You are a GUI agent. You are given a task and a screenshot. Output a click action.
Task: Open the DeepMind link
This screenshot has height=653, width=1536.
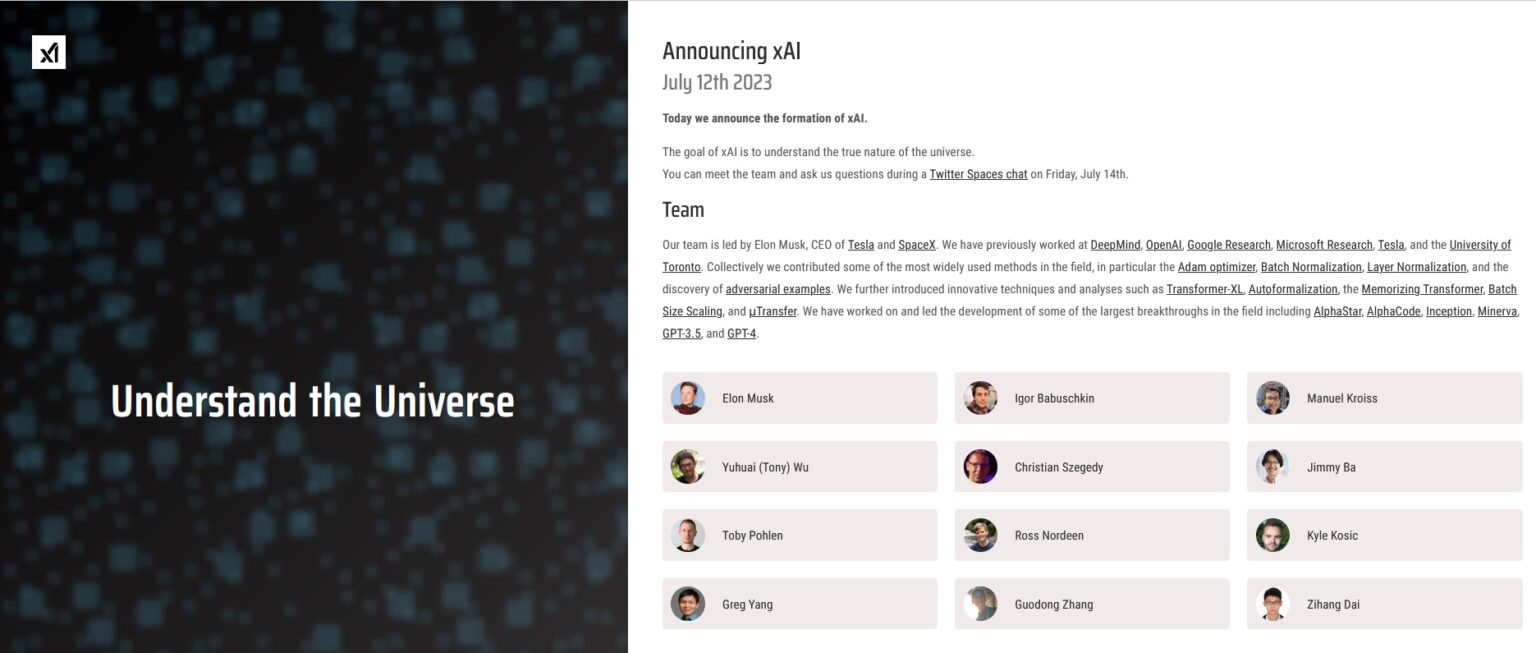coord(1115,245)
